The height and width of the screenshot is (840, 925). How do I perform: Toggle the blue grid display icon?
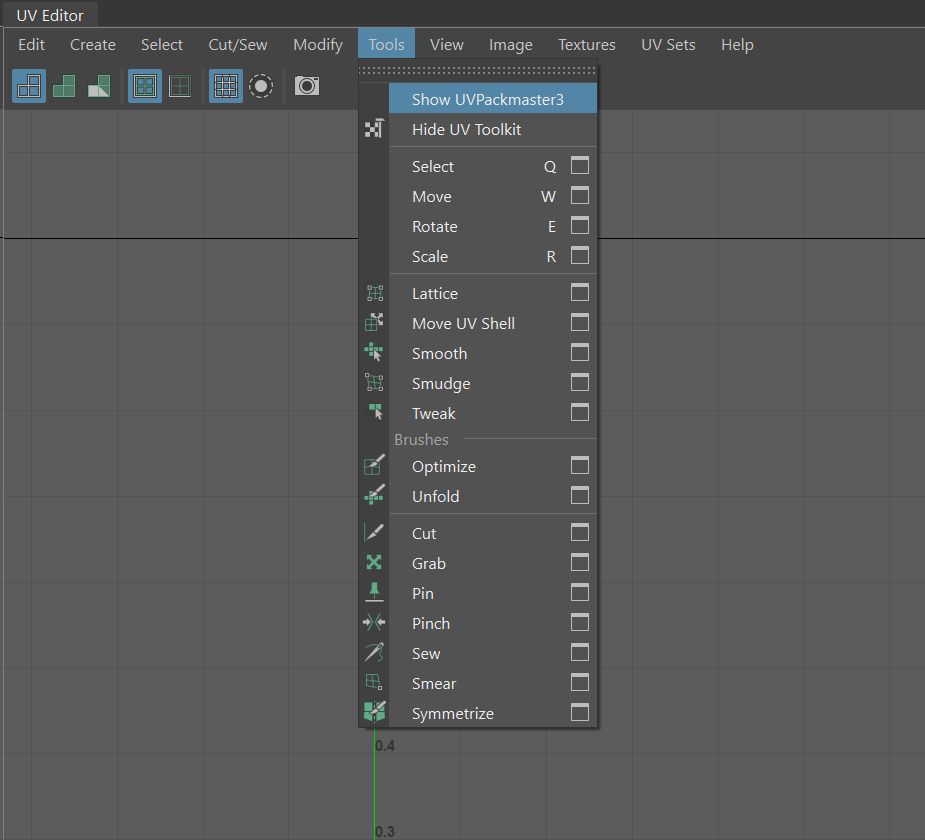tap(226, 86)
